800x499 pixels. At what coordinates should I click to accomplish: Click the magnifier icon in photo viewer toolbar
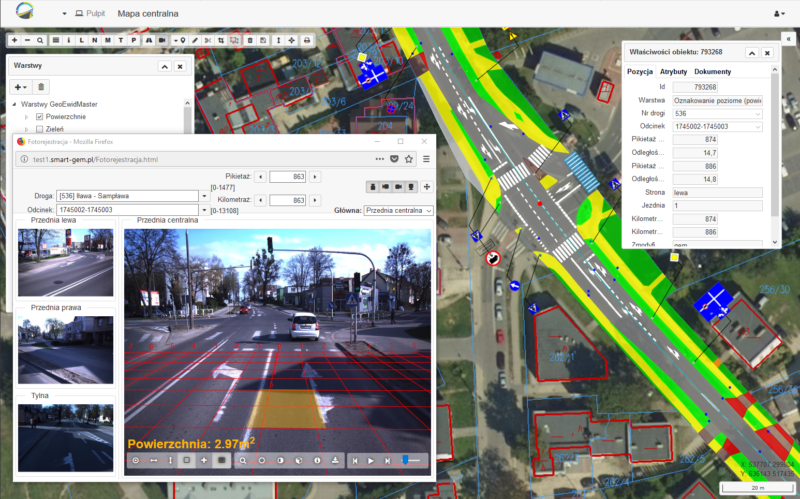tap(243, 460)
